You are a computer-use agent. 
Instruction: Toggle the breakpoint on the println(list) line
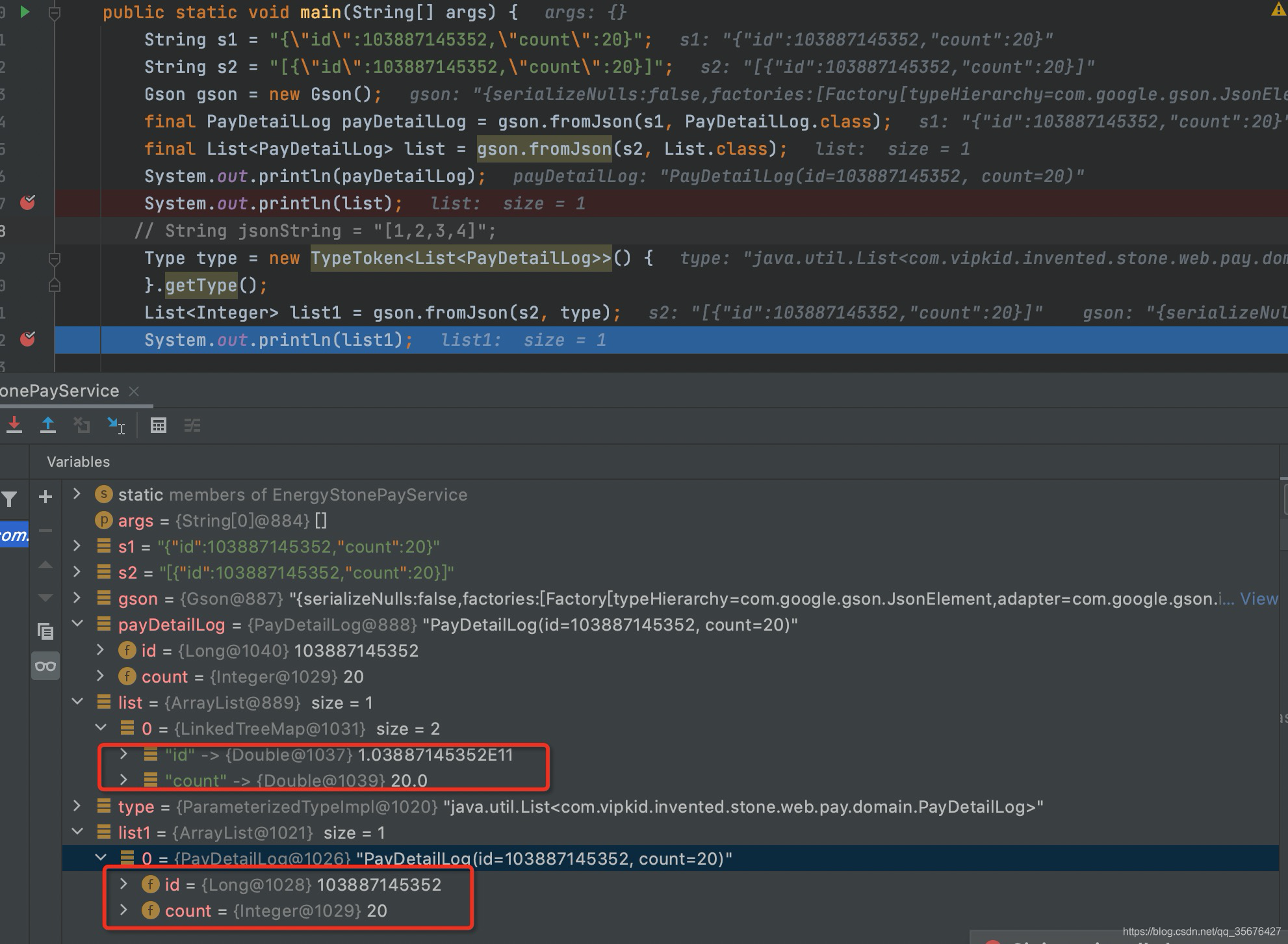27,203
